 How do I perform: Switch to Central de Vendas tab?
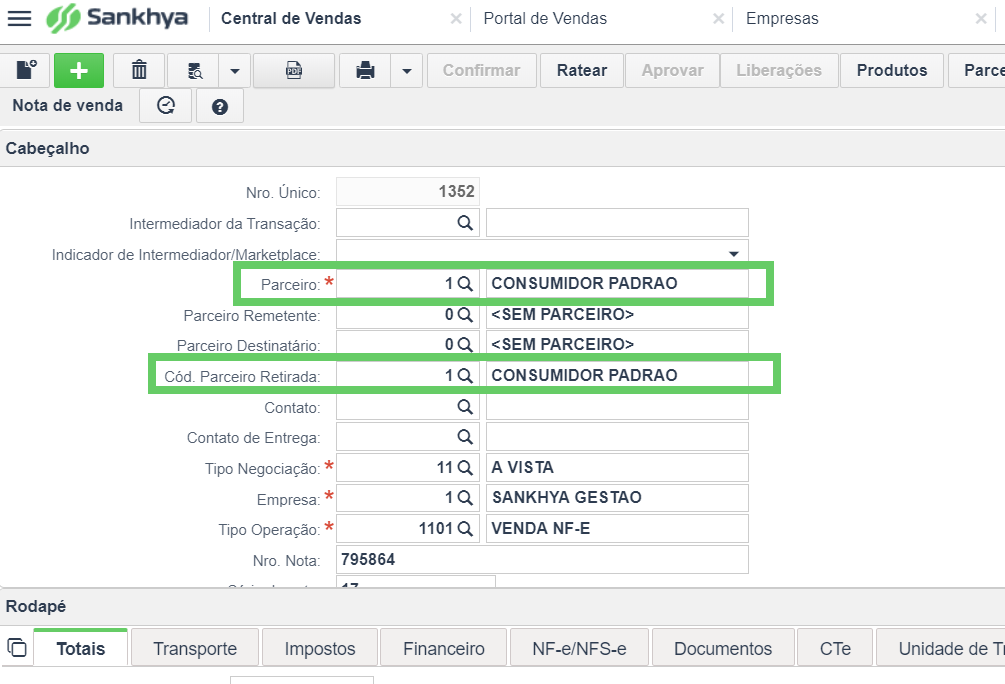(x=291, y=19)
